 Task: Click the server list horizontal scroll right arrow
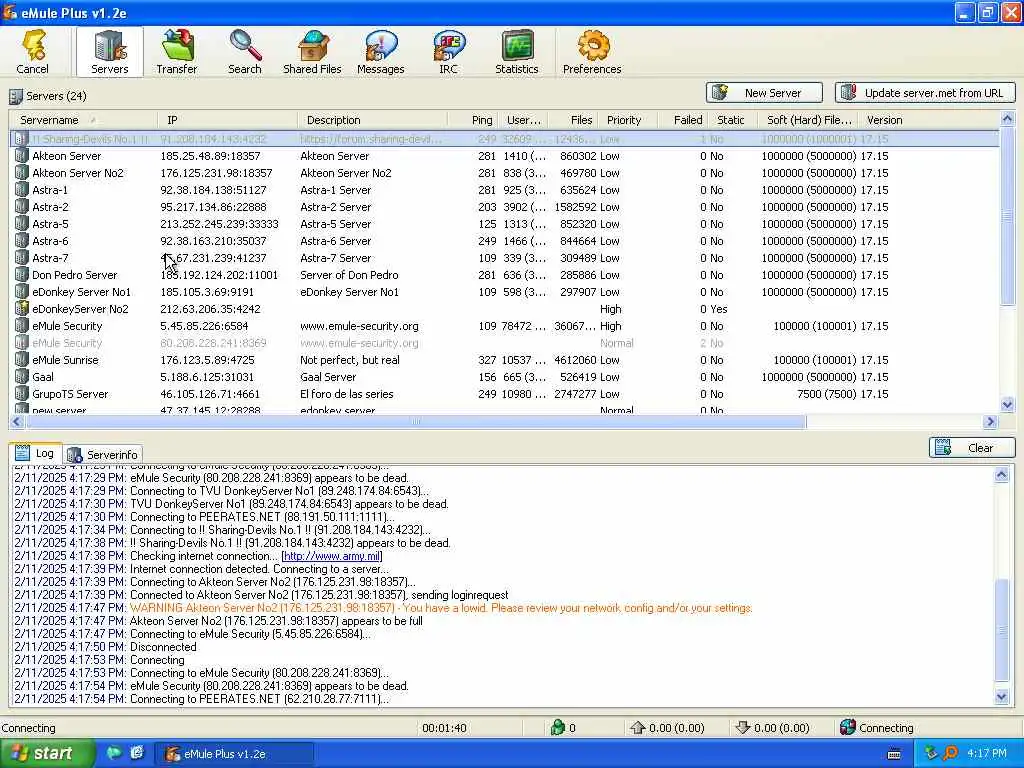[991, 422]
